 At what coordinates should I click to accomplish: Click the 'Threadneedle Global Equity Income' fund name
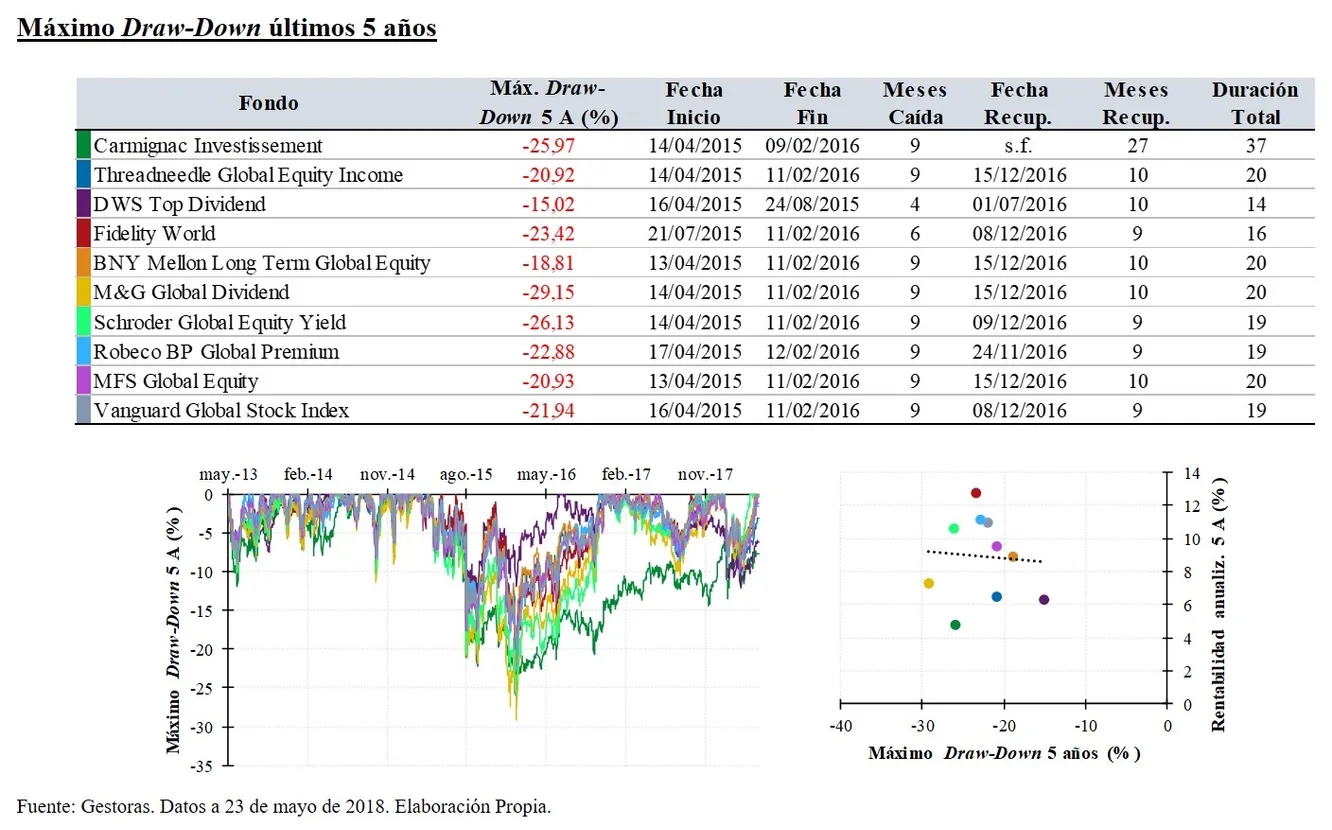[x=248, y=175]
